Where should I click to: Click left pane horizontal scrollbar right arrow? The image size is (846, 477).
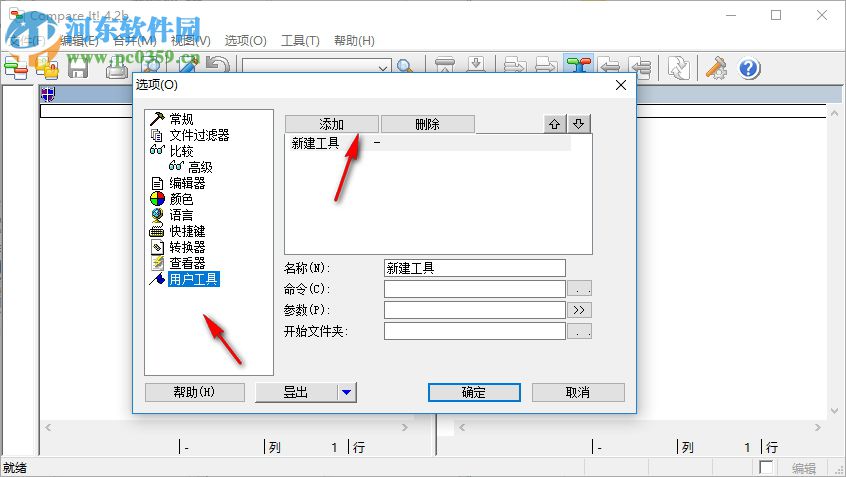[405, 427]
